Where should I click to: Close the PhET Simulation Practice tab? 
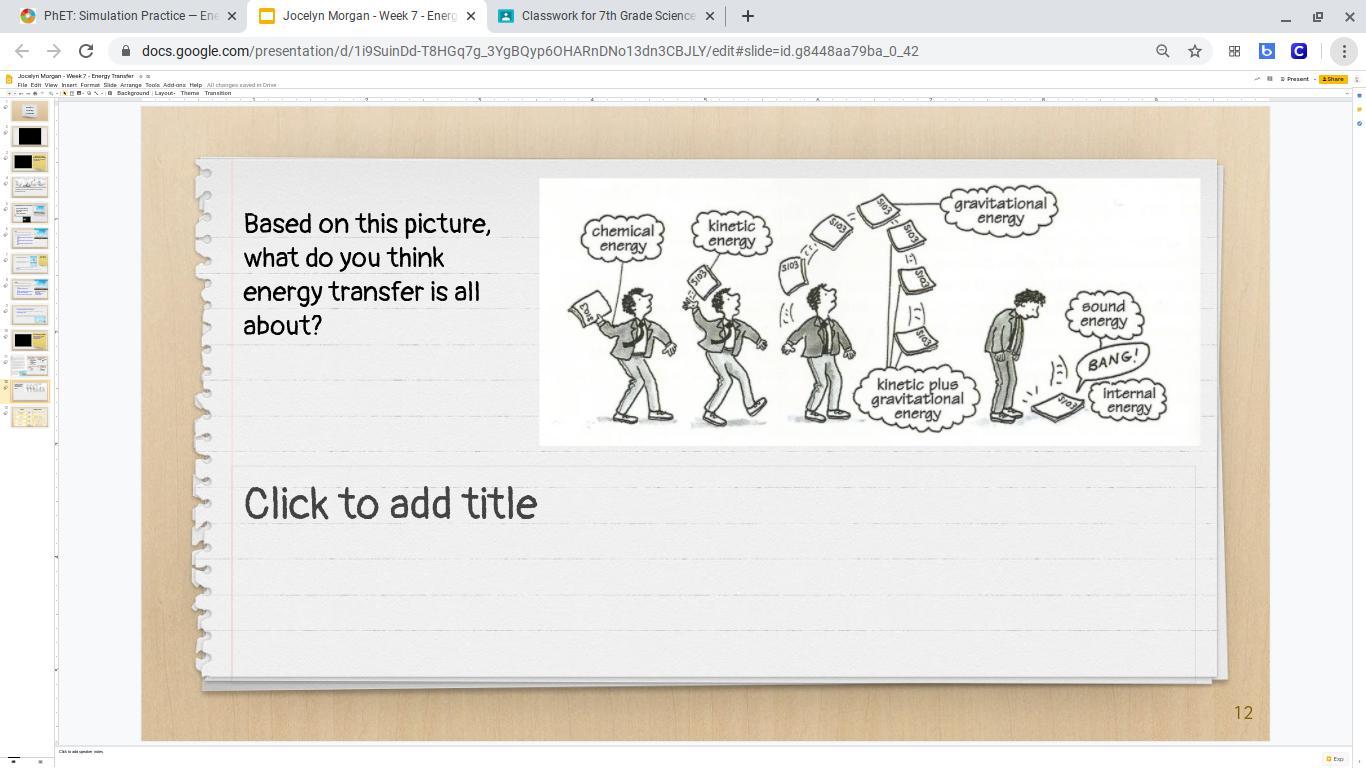point(231,16)
